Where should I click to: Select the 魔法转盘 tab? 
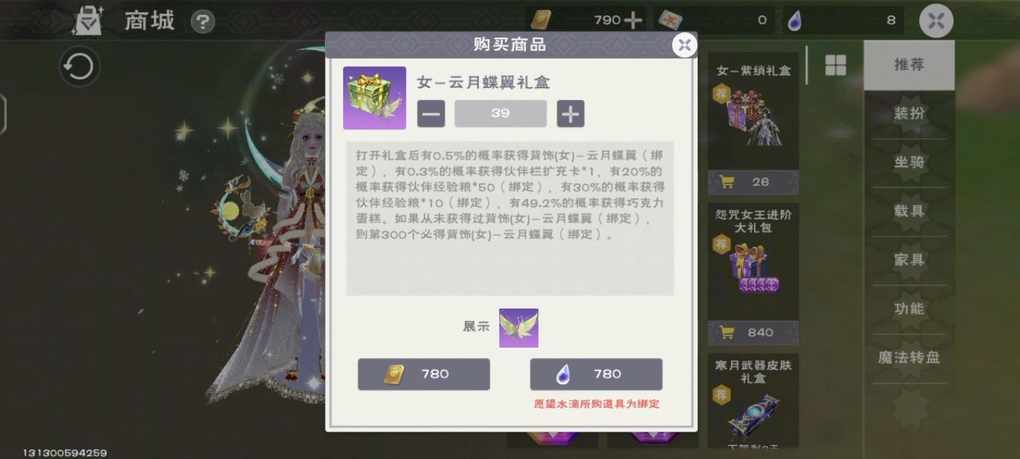pos(909,358)
